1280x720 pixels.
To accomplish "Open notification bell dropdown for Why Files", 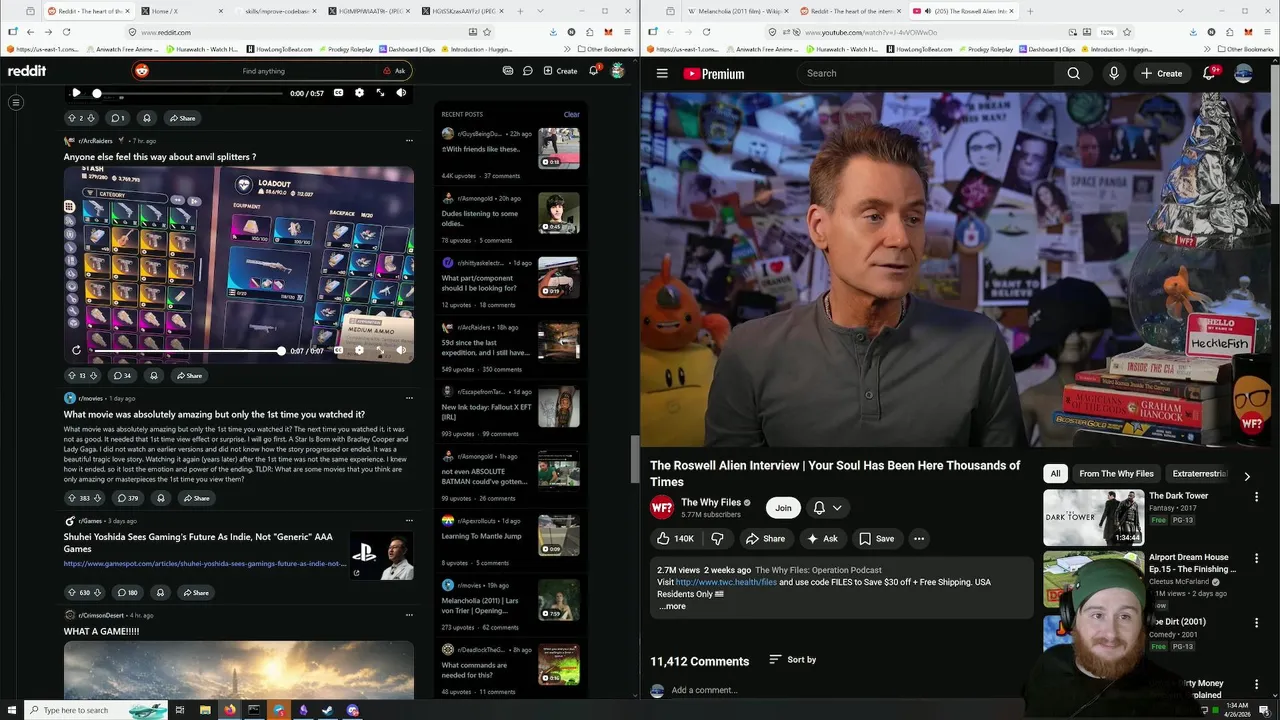I will [827, 508].
